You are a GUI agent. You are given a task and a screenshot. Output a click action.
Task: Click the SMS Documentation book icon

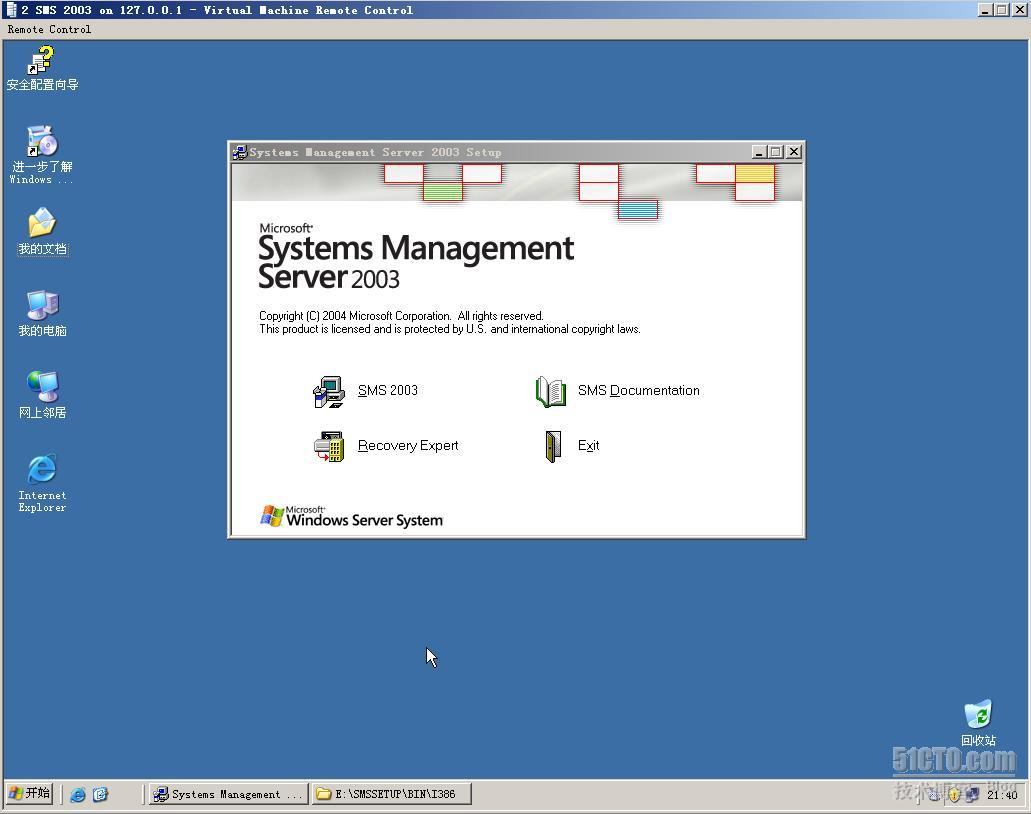point(551,391)
